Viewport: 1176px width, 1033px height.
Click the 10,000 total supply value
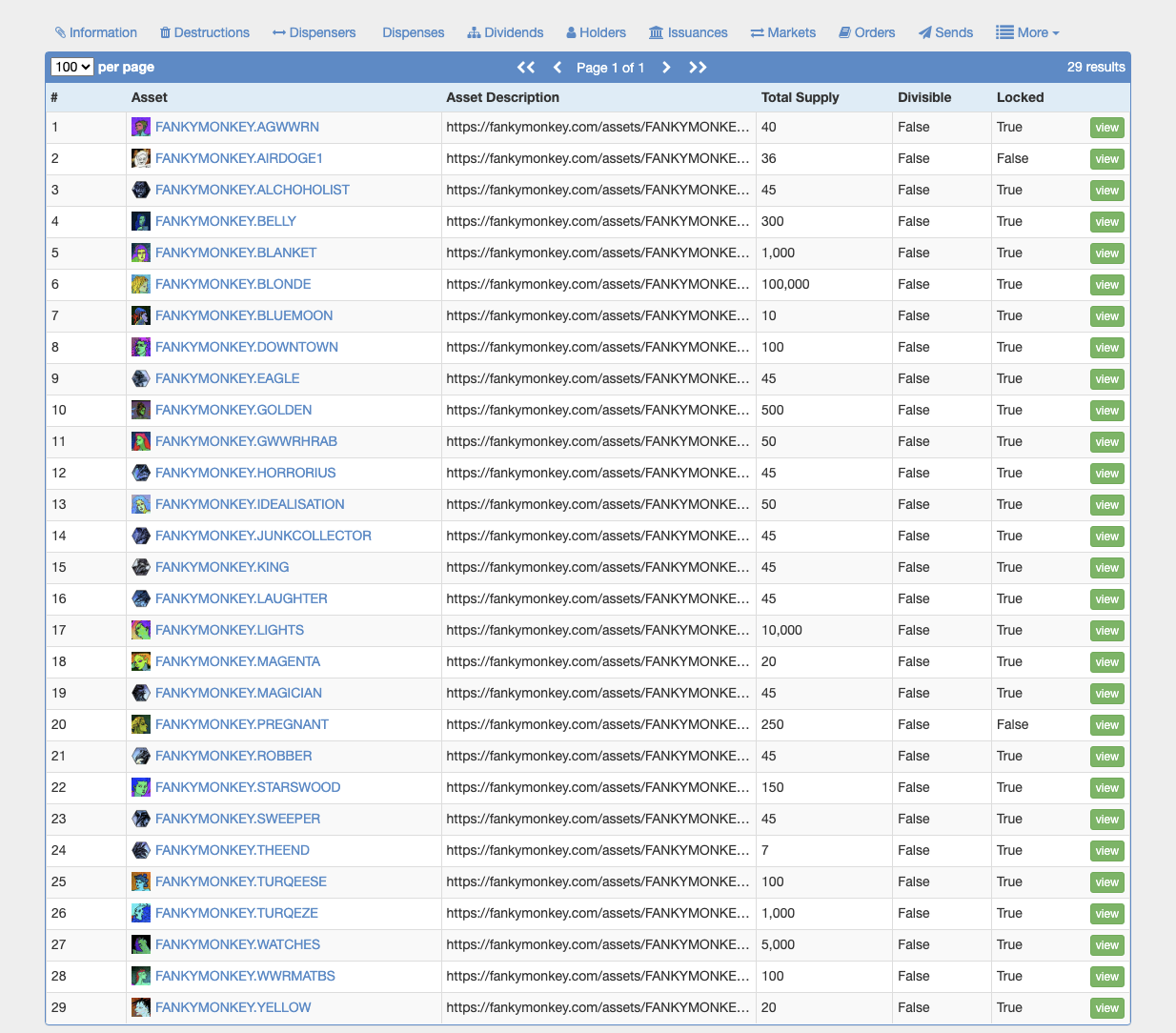[x=781, y=630]
